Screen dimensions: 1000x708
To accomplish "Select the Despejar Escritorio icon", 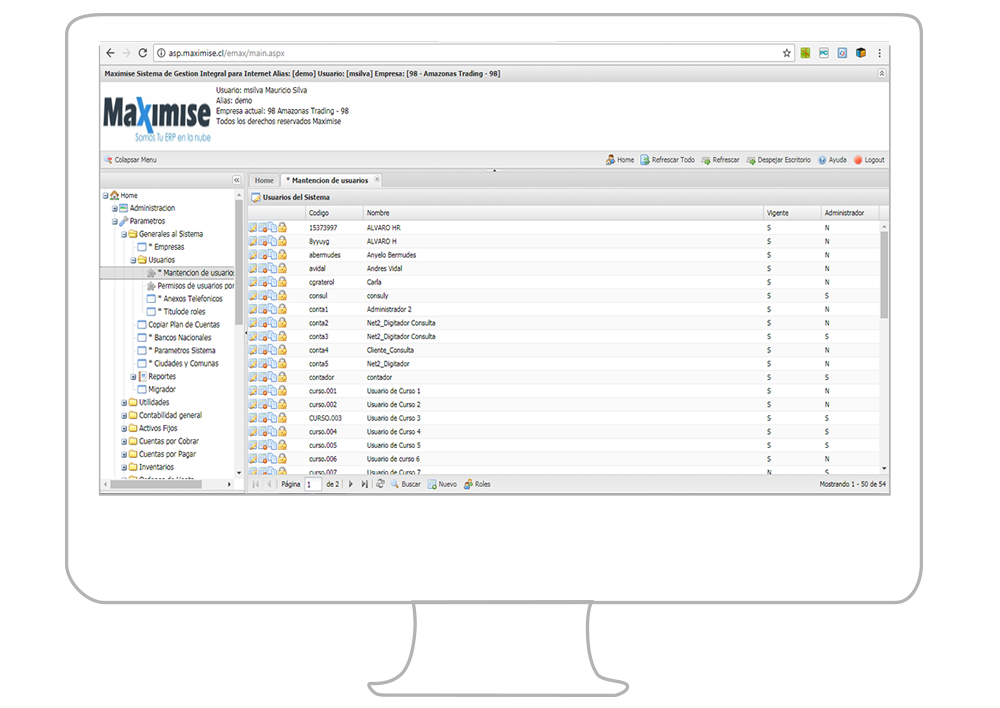I will tap(751, 160).
